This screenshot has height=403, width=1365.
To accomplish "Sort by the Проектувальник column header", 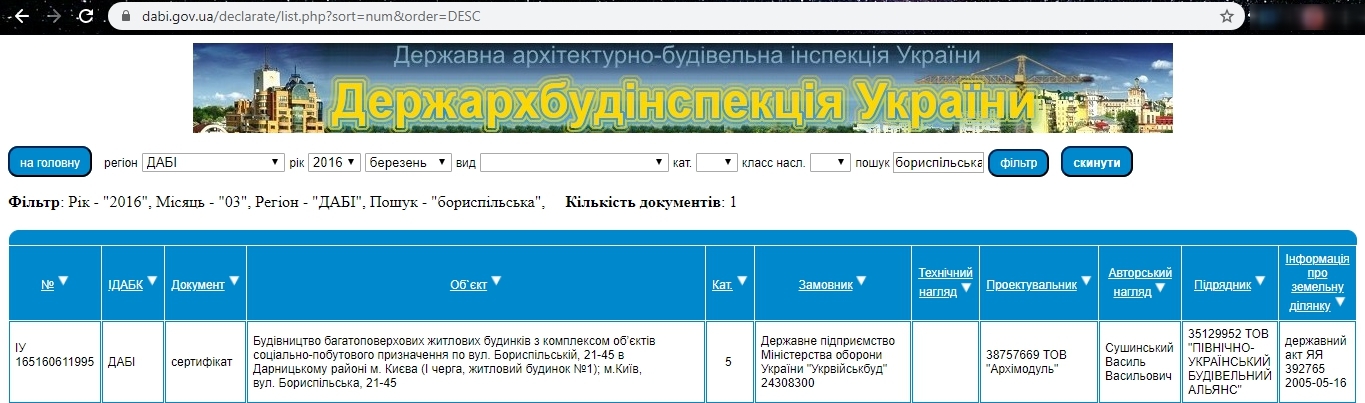I will pyautogui.click(x=1031, y=285).
